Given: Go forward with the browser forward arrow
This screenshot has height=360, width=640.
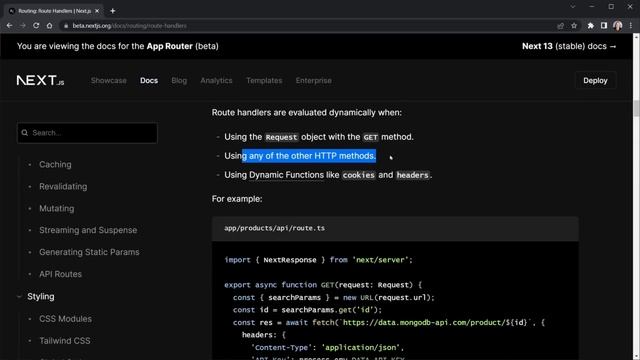Looking at the screenshot, I should [23, 25].
